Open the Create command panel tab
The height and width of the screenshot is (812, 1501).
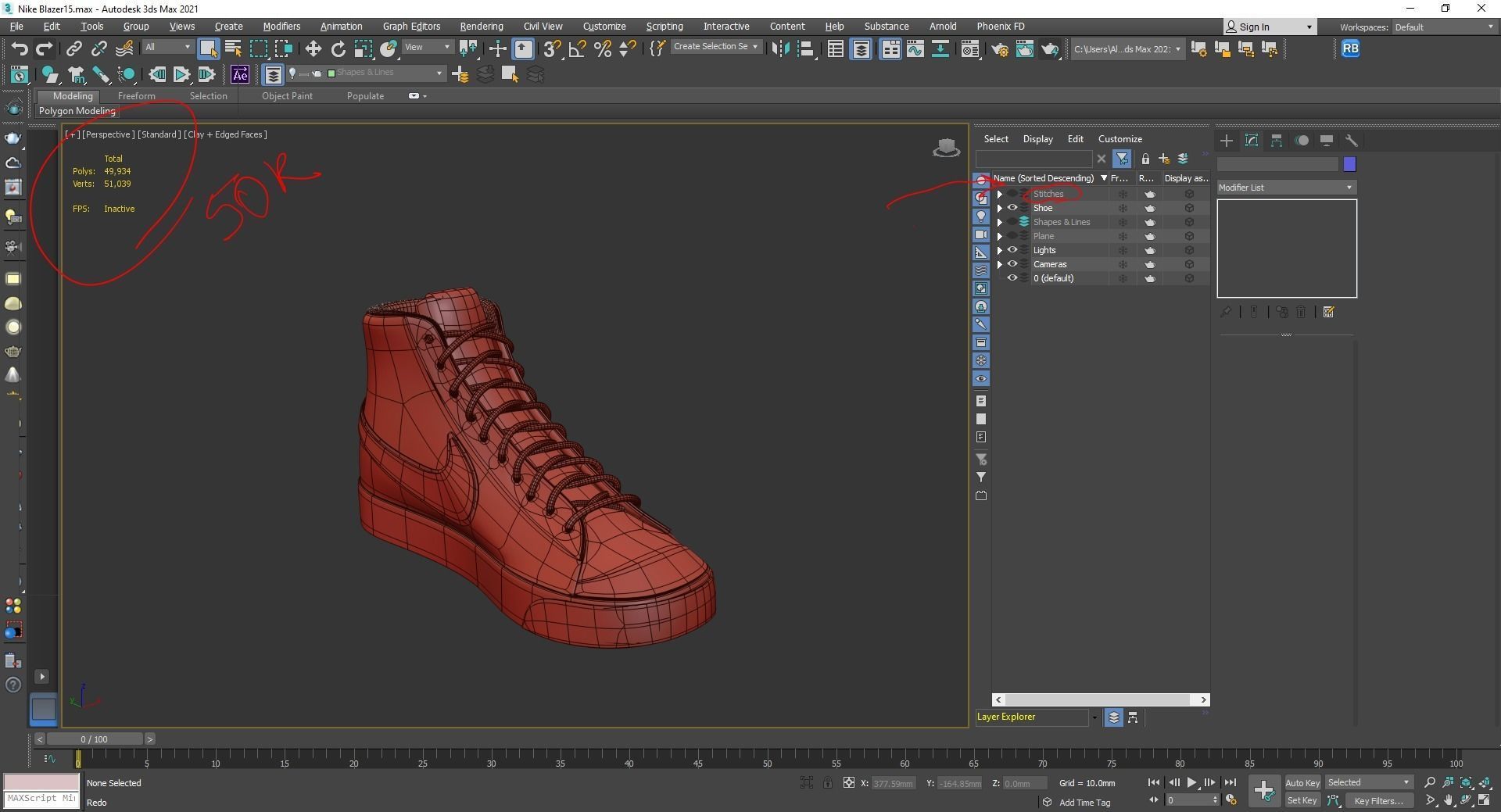pos(1227,141)
